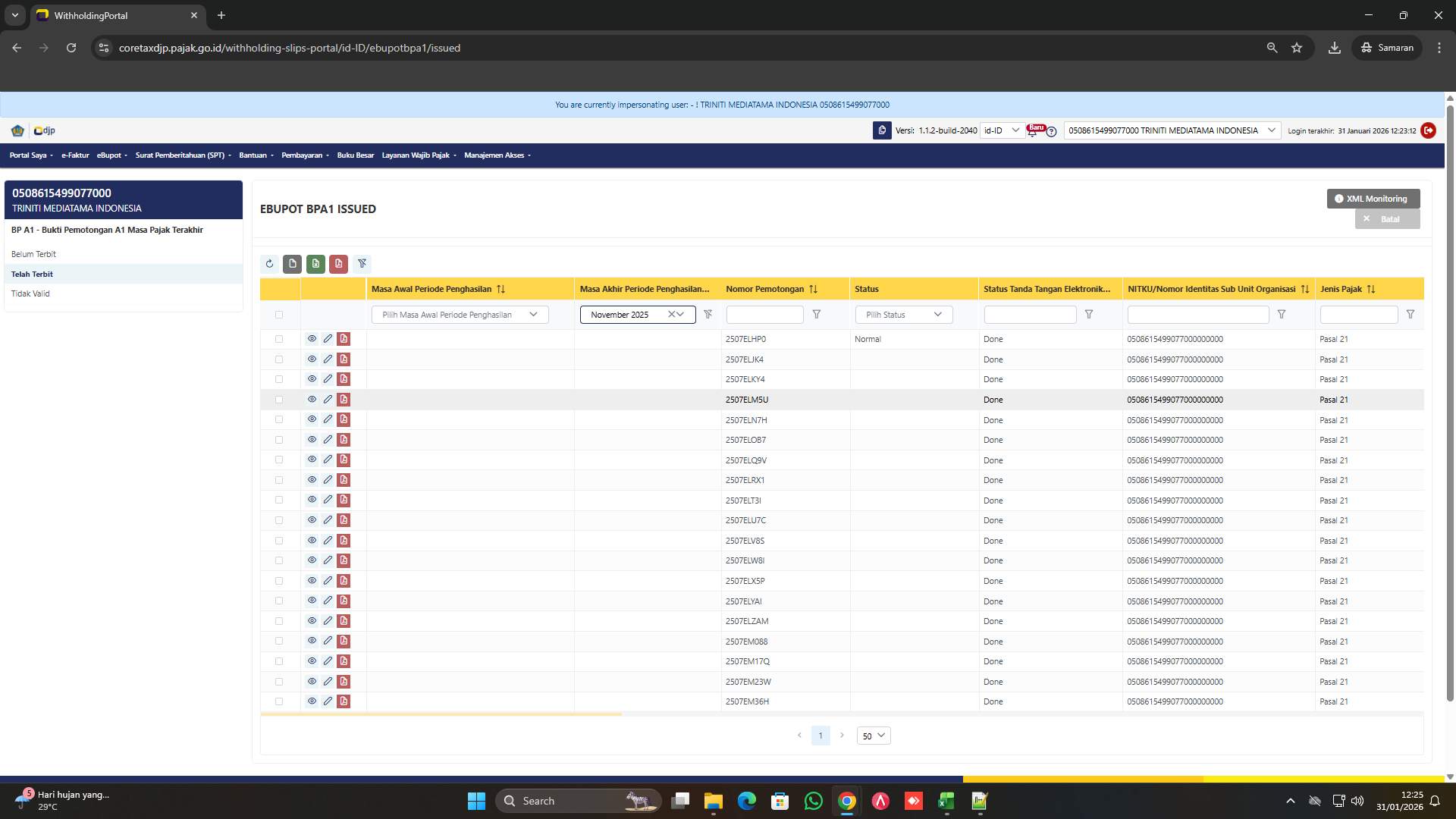Change the language from id-ID

(x=1001, y=130)
